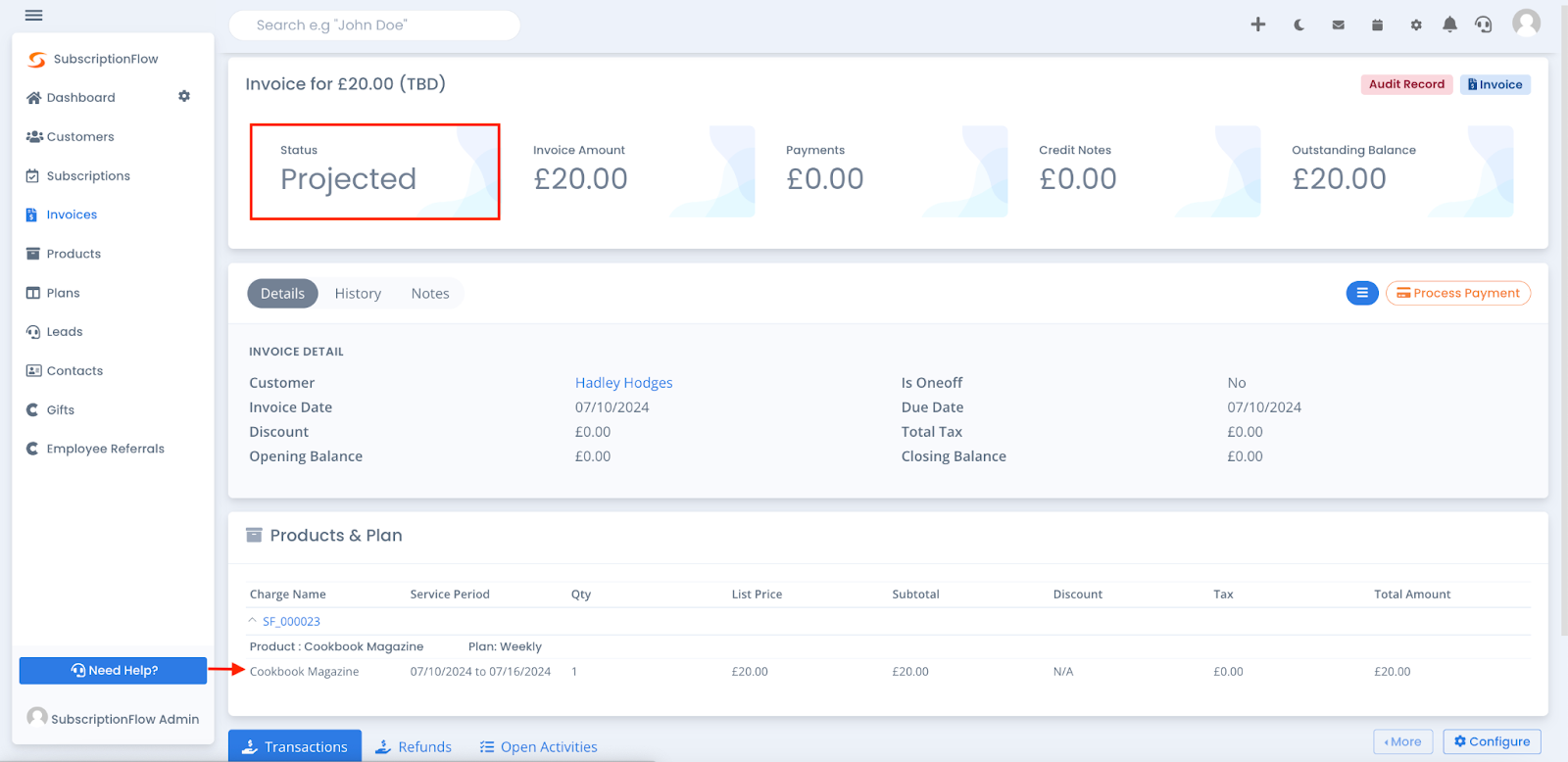Click the More button

(x=1403, y=741)
